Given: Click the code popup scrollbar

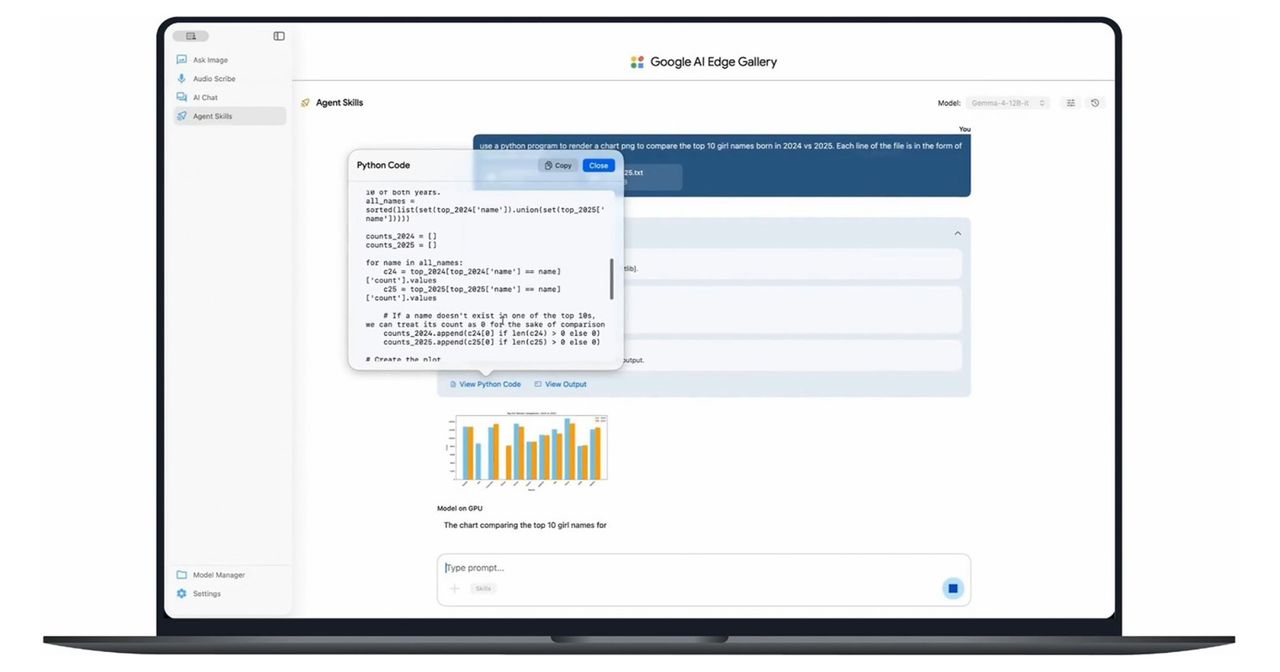Looking at the screenshot, I should [612, 279].
